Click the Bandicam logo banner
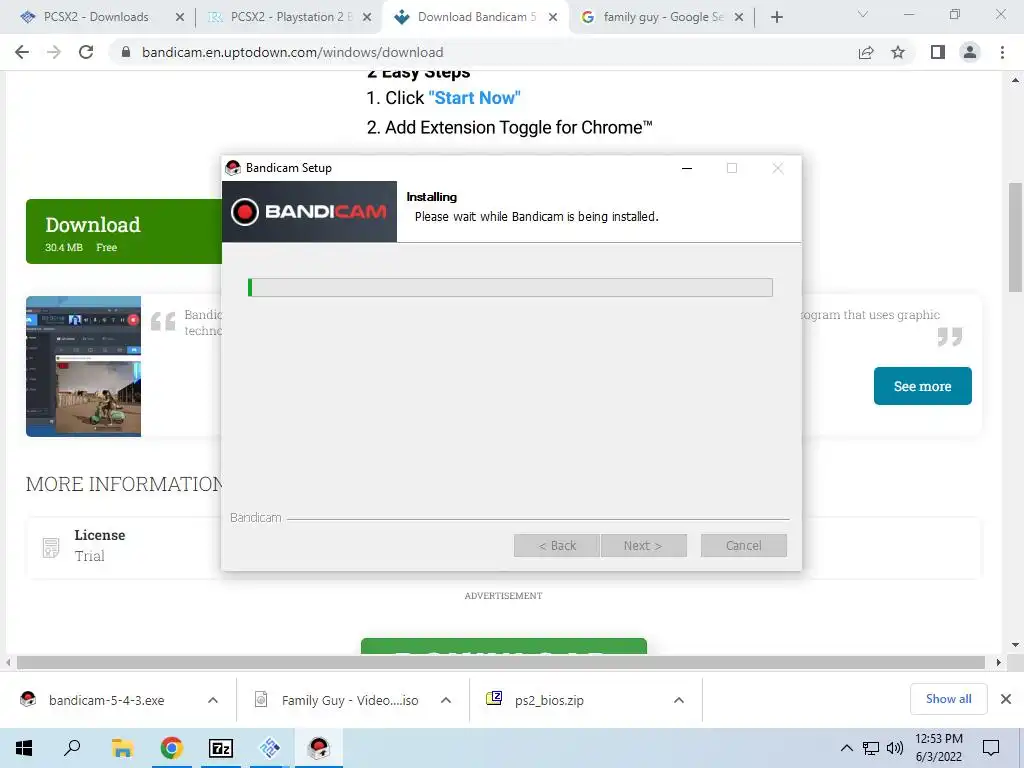This screenshot has width=1024, height=768. [x=310, y=212]
